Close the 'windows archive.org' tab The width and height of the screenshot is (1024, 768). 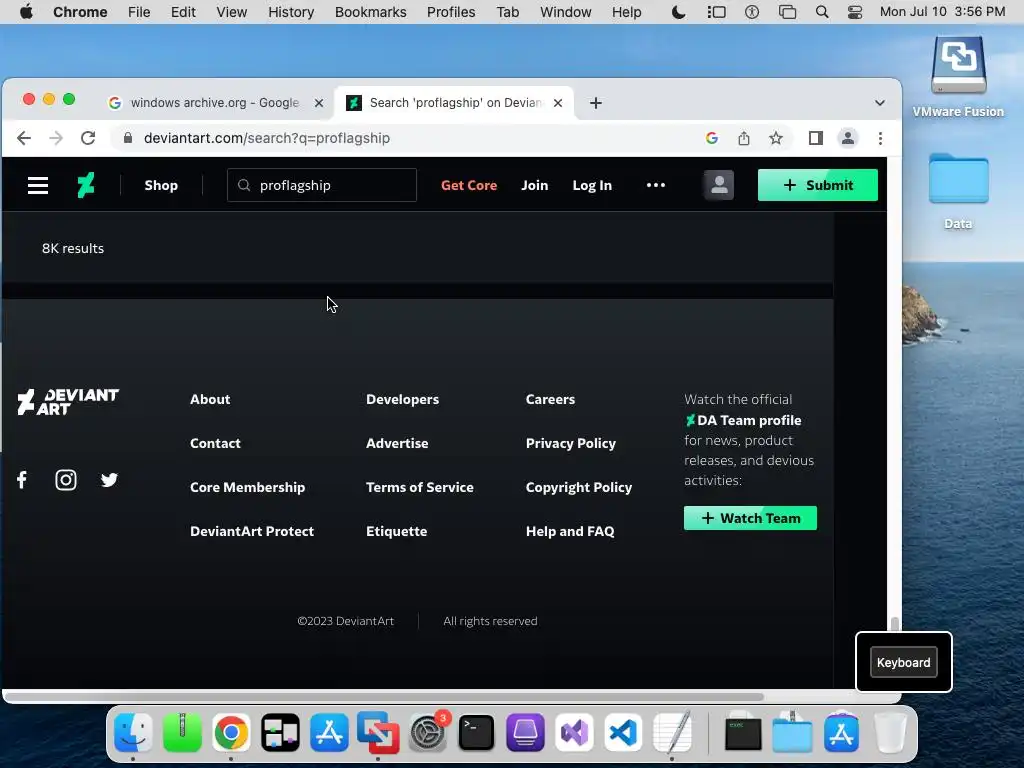319,103
